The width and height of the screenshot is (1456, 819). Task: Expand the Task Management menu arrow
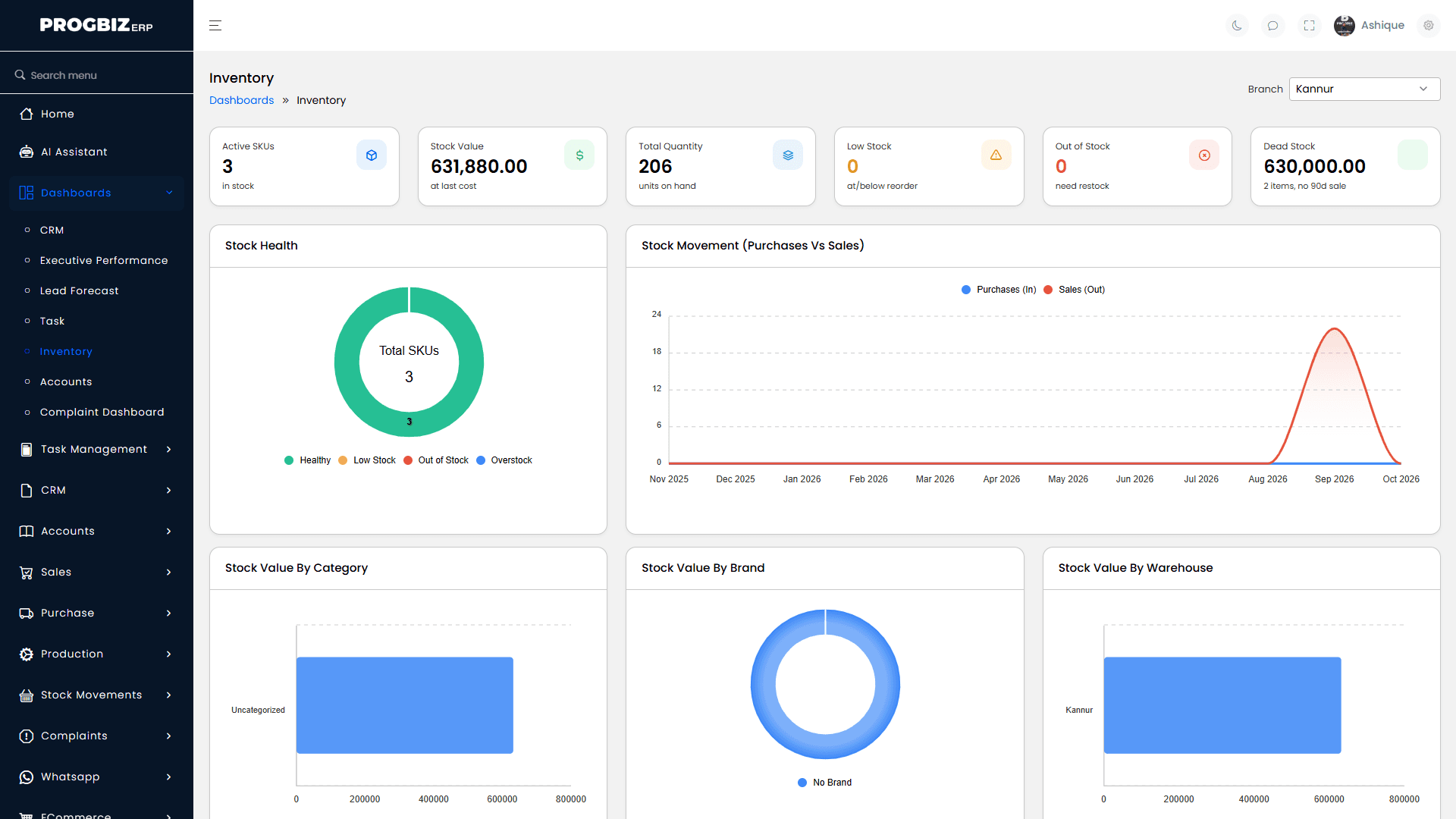[x=168, y=450]
